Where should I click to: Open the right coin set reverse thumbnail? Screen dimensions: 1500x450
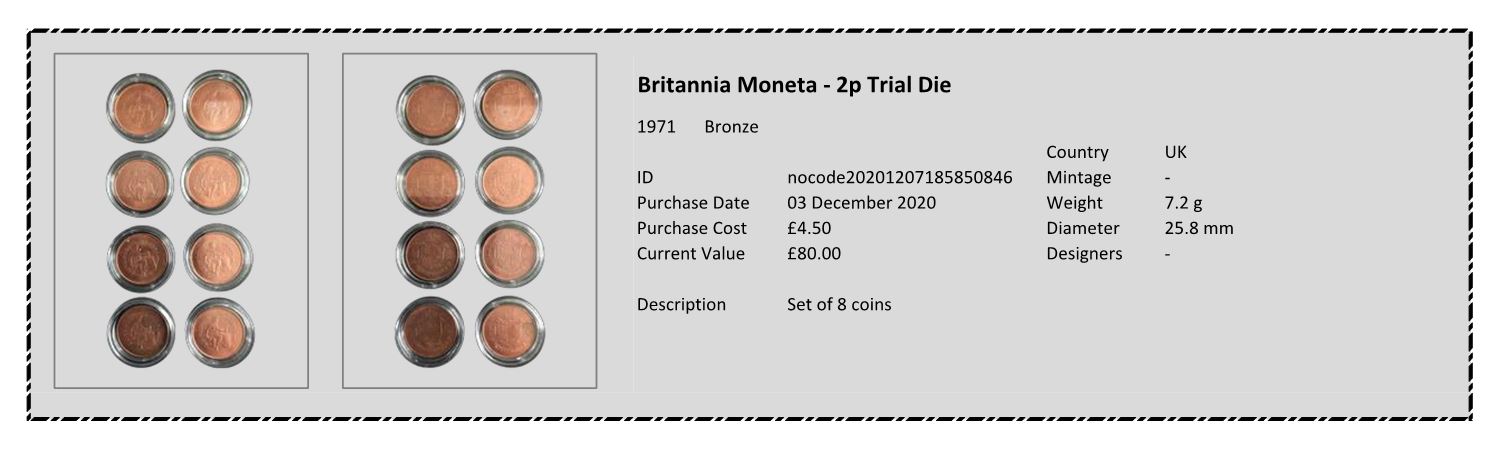[470, 220]
